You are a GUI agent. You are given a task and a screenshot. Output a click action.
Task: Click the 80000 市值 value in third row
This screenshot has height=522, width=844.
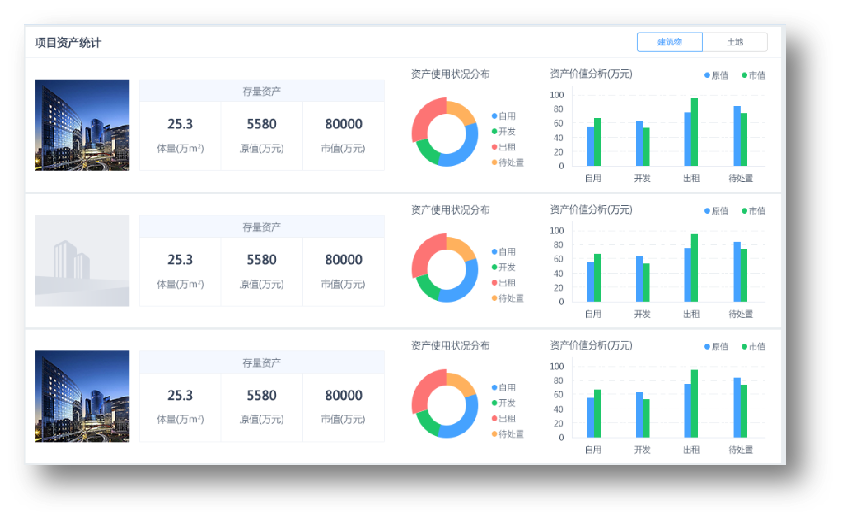(x=343, y=395)
